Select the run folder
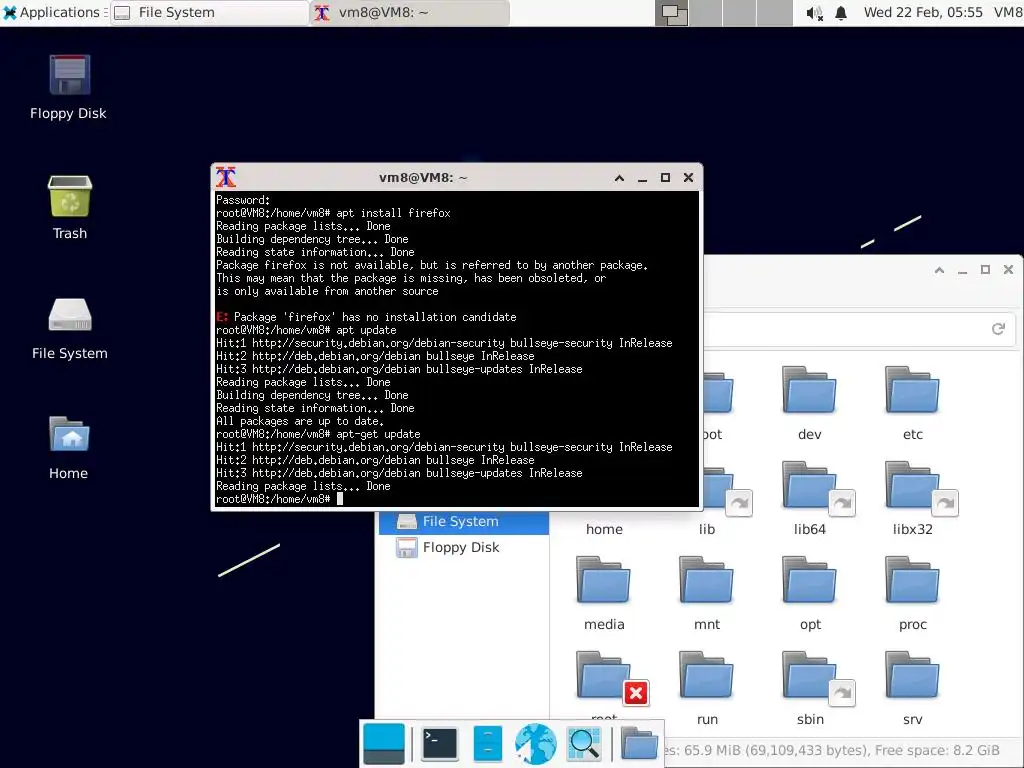 707,688
